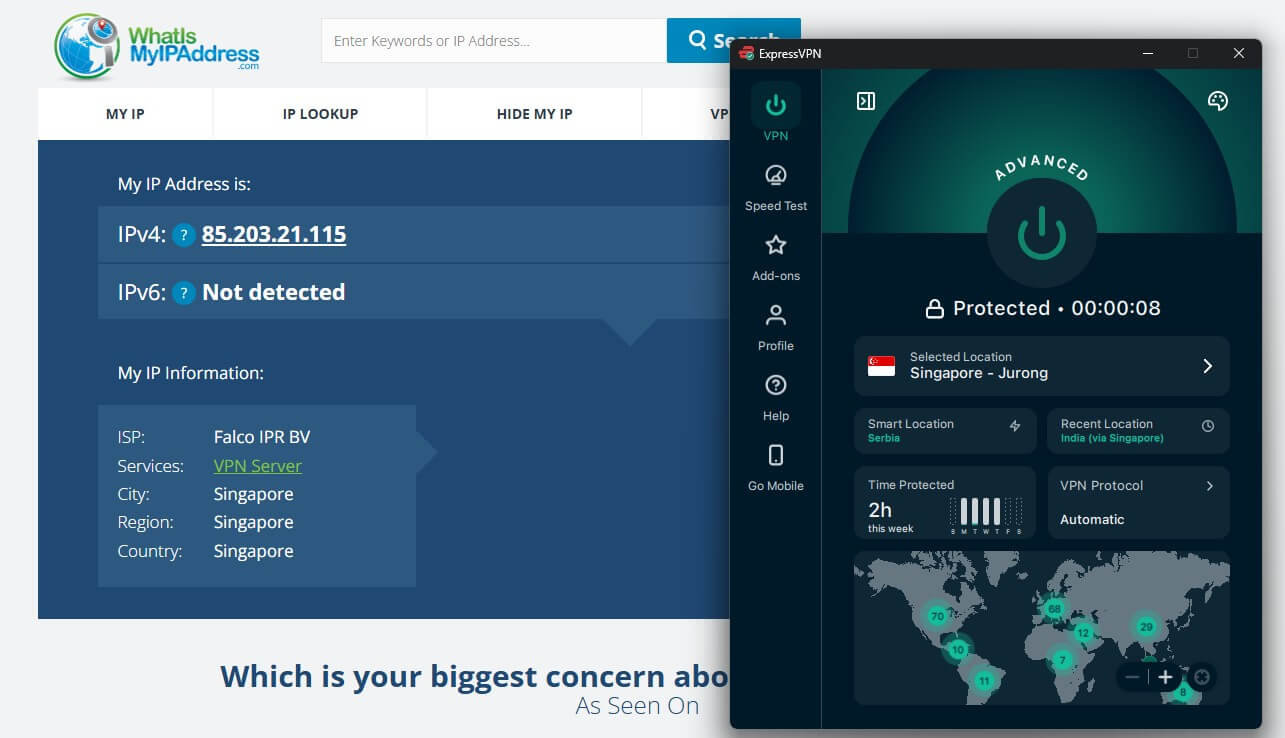Zoom in the server map with plus
Screen dimensions: 1285x738
[1165, 677]
